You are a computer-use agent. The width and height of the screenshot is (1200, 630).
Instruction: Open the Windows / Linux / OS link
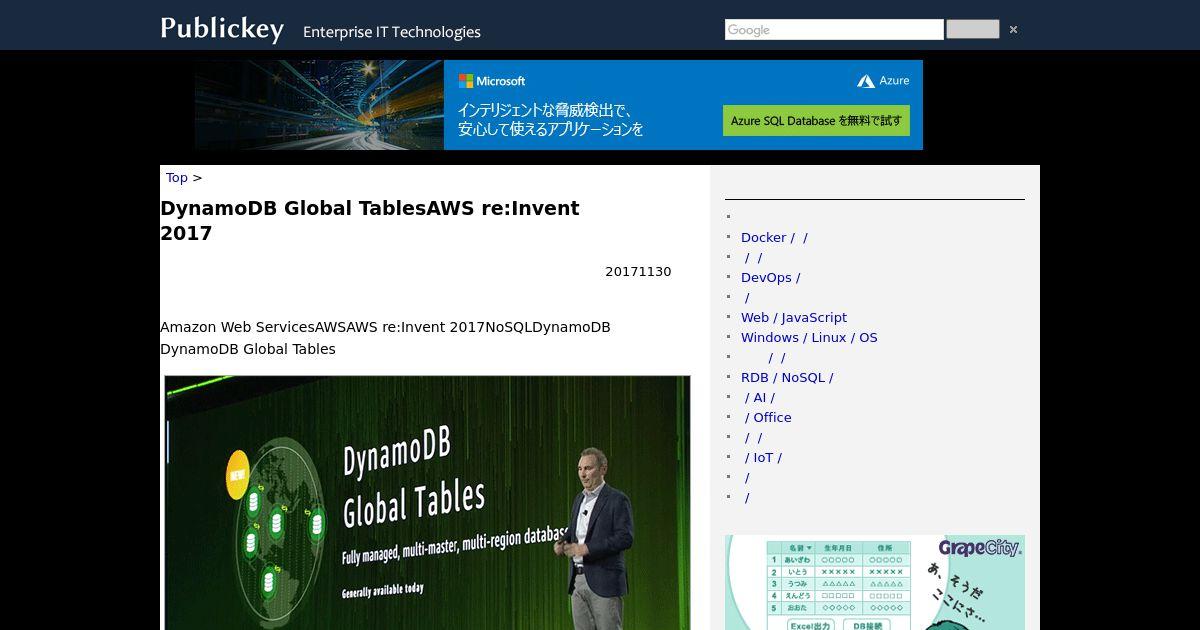coord(809,337)
